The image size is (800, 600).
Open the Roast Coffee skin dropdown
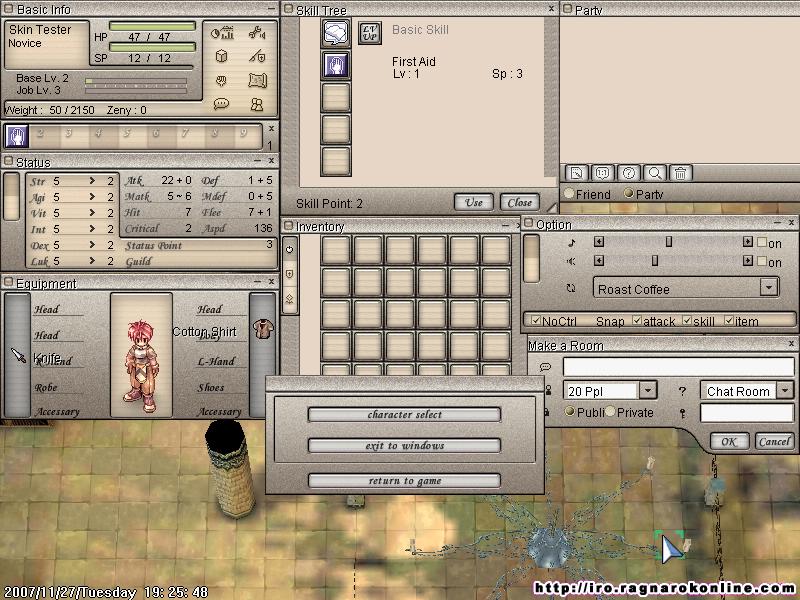(x=769, y=288)
